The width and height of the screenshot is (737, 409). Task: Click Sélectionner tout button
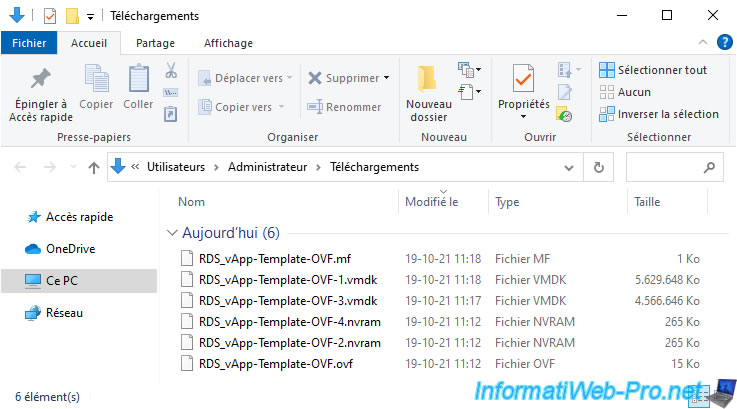click(653, 70)
